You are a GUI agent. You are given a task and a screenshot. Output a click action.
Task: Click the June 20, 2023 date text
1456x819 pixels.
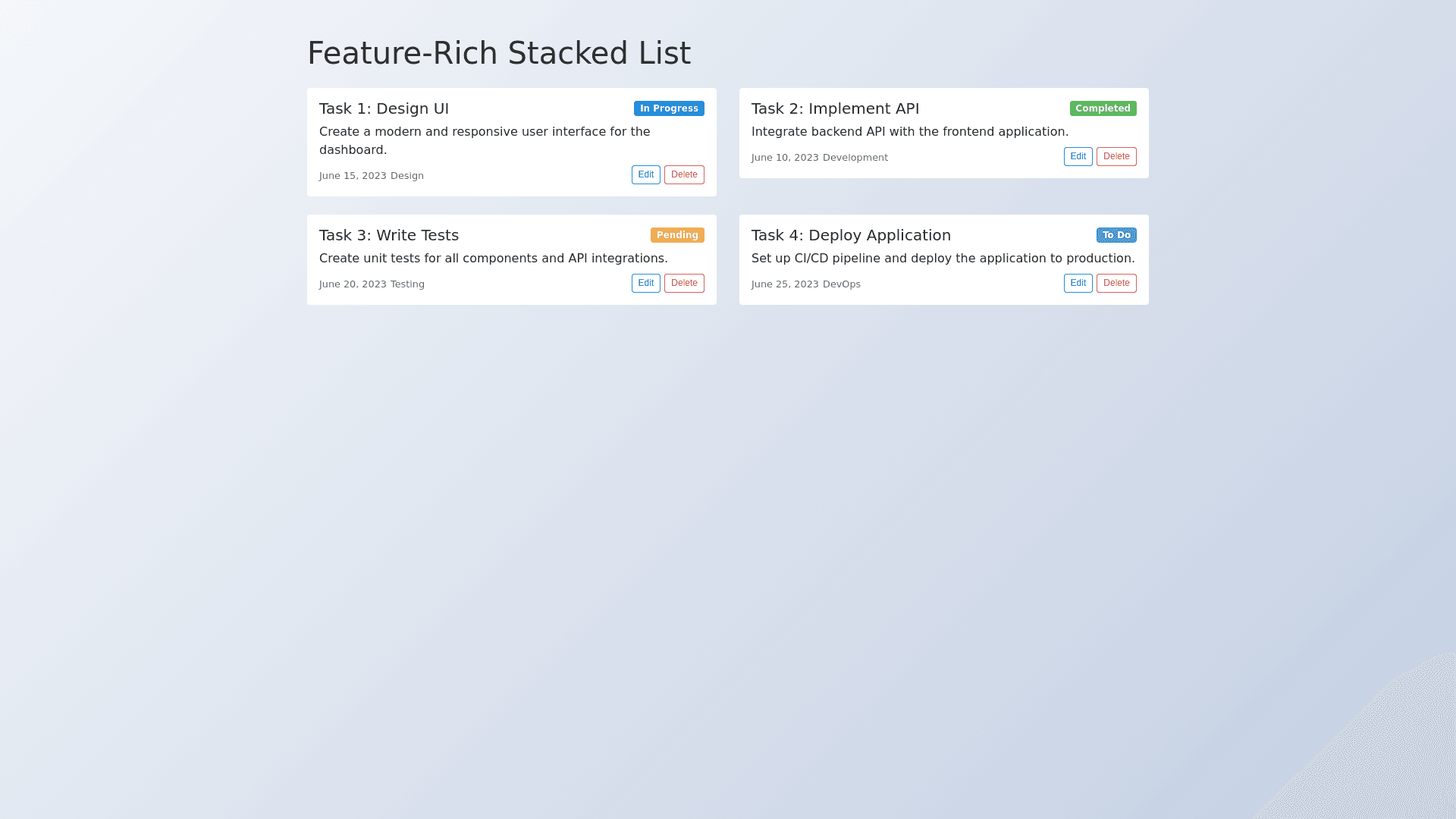point(353,284)
